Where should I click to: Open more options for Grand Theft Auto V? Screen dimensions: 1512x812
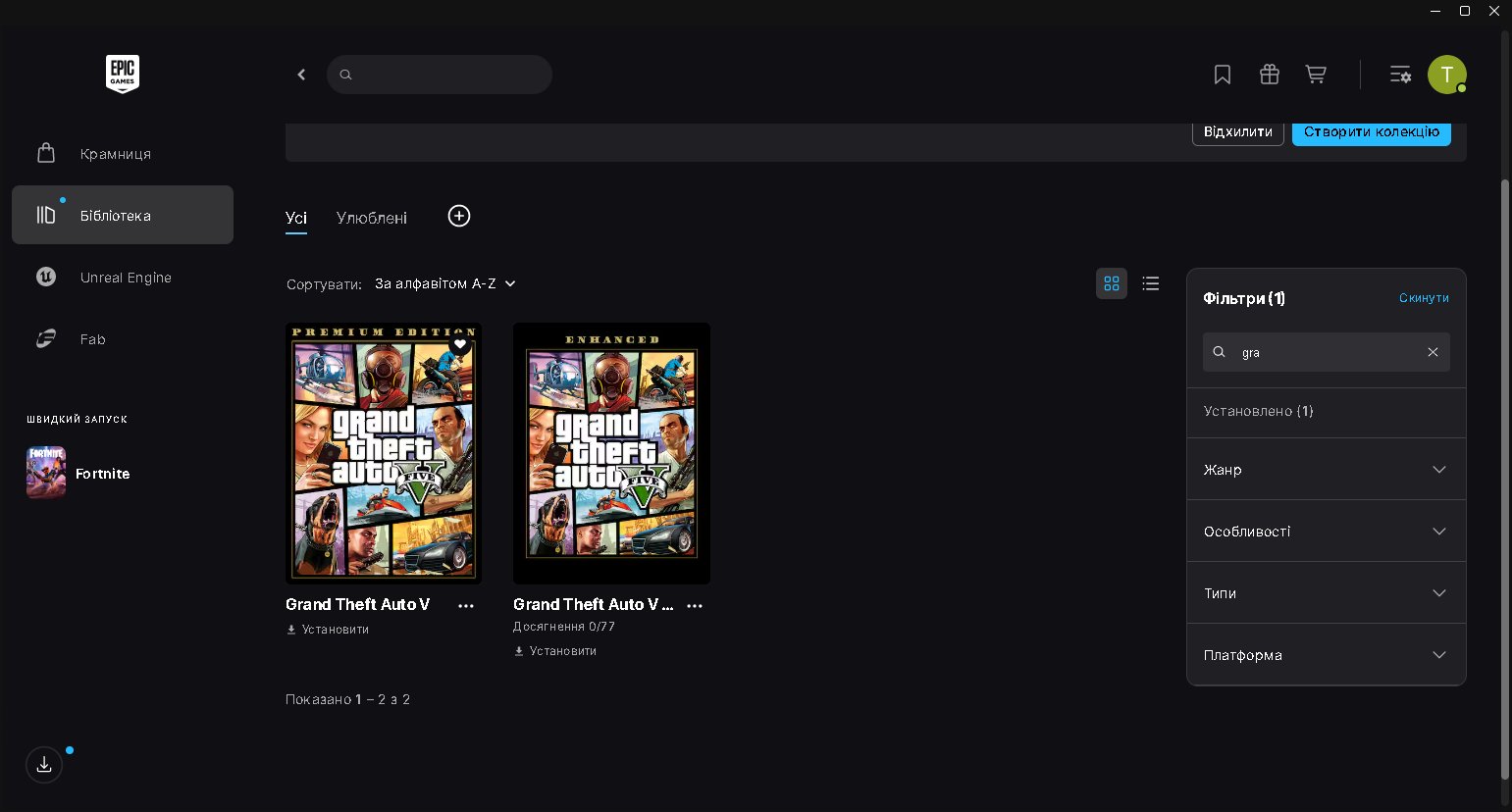466,606
